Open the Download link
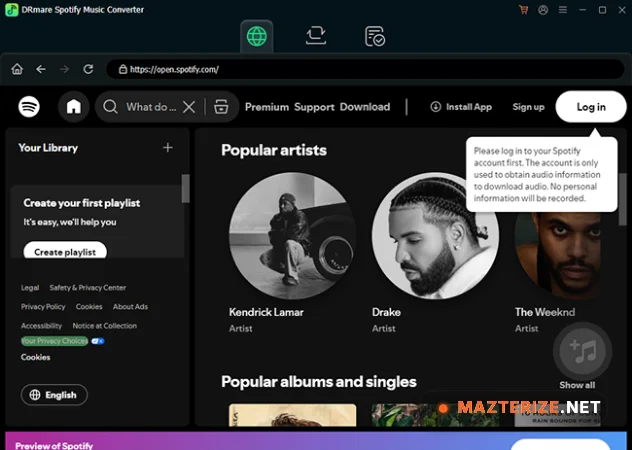This screenshot has height=450, width=632. (365, 107)
